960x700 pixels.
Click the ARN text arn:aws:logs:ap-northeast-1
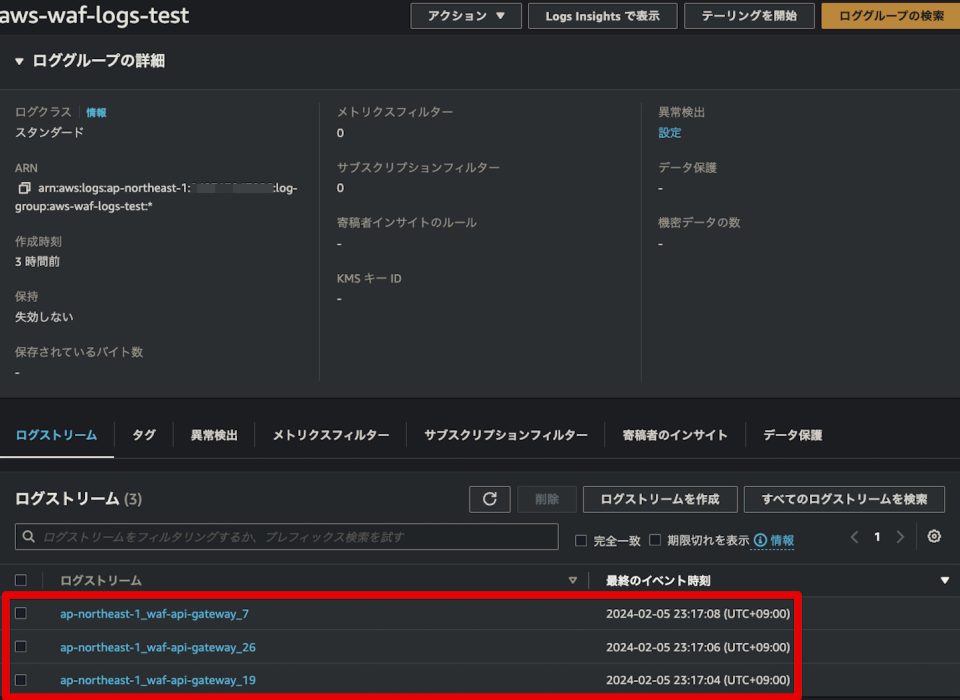(114, 188)
